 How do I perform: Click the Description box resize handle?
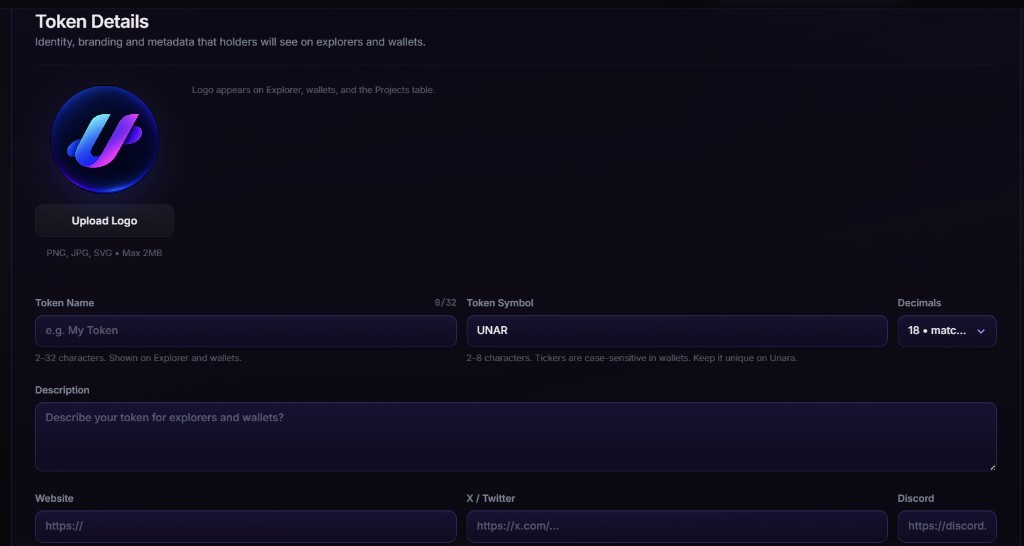click(x=992, y=467)
